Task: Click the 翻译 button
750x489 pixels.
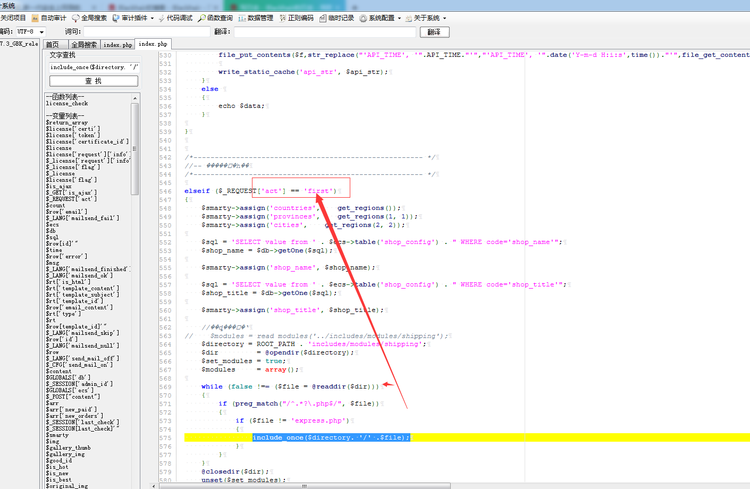Action: click(433, 32)
